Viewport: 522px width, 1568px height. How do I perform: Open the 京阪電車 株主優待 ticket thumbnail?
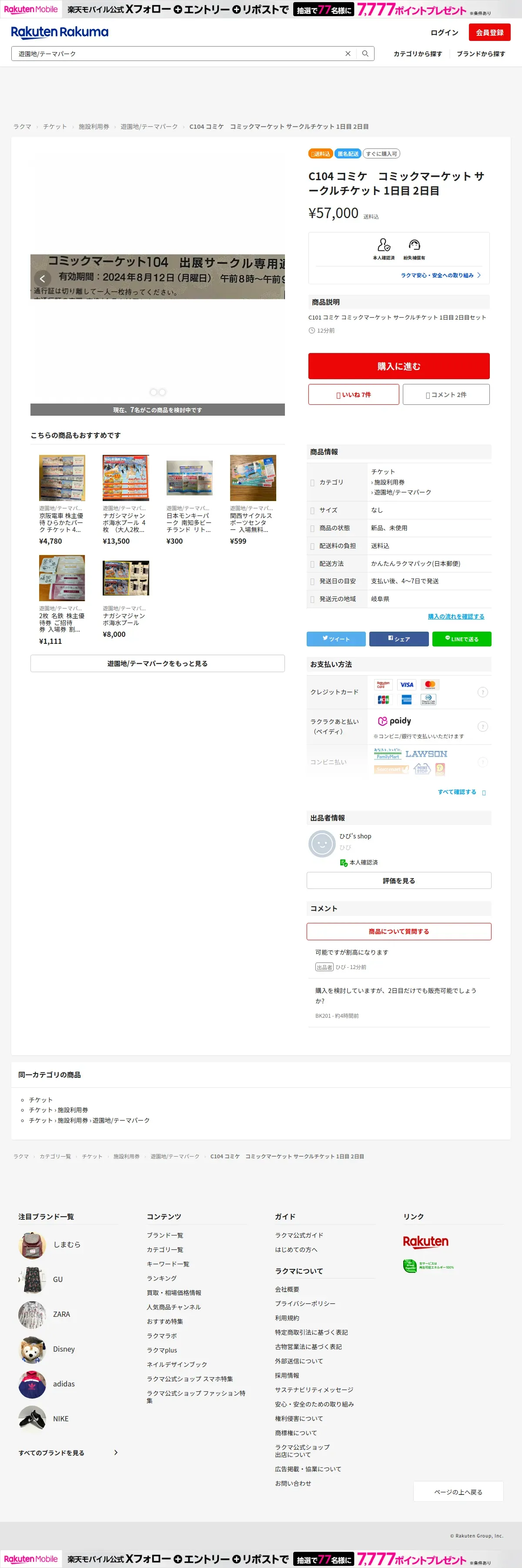point(62,478)
